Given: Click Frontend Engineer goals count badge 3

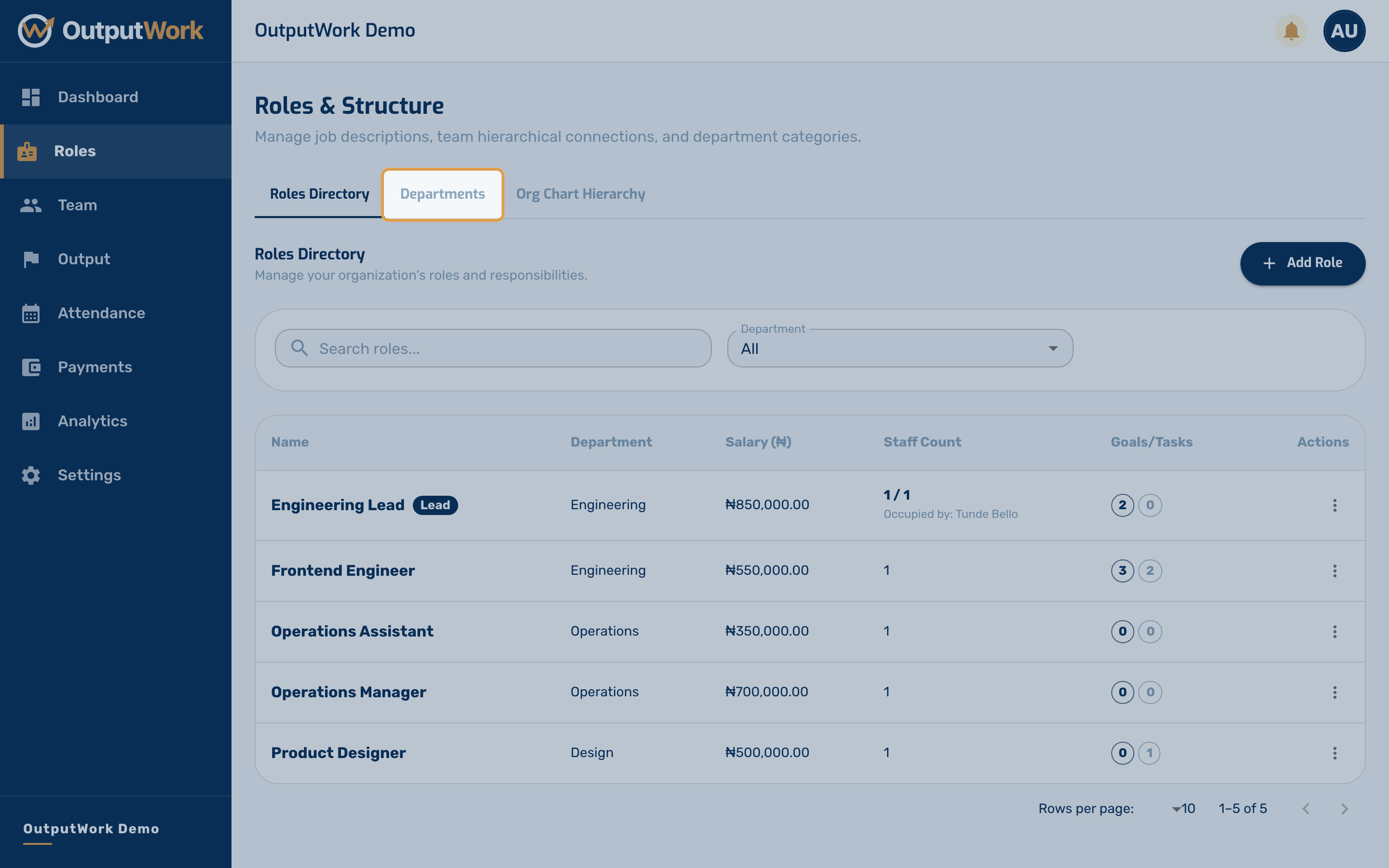Looking at the screenshot, I should [x=1122, y=570].
